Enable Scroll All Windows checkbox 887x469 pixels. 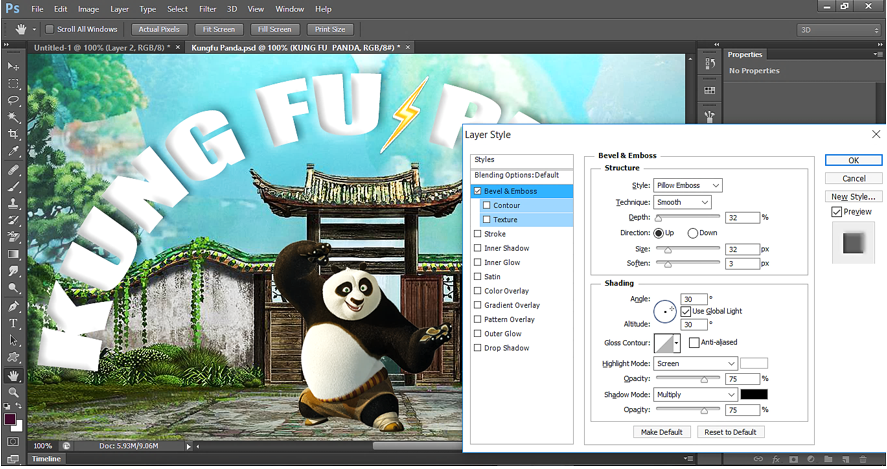[49, 29]
